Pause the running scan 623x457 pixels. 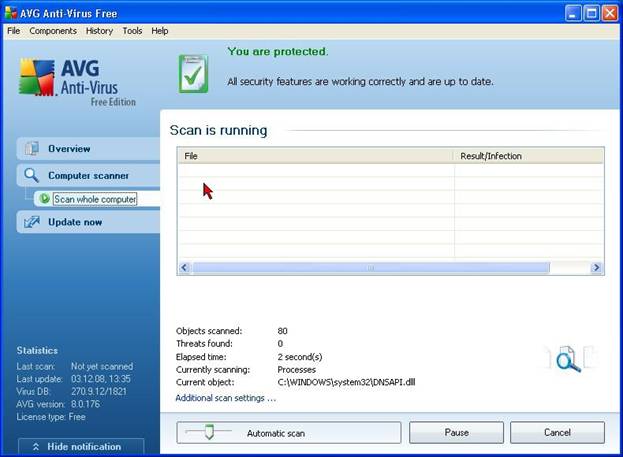click(457, 432)
